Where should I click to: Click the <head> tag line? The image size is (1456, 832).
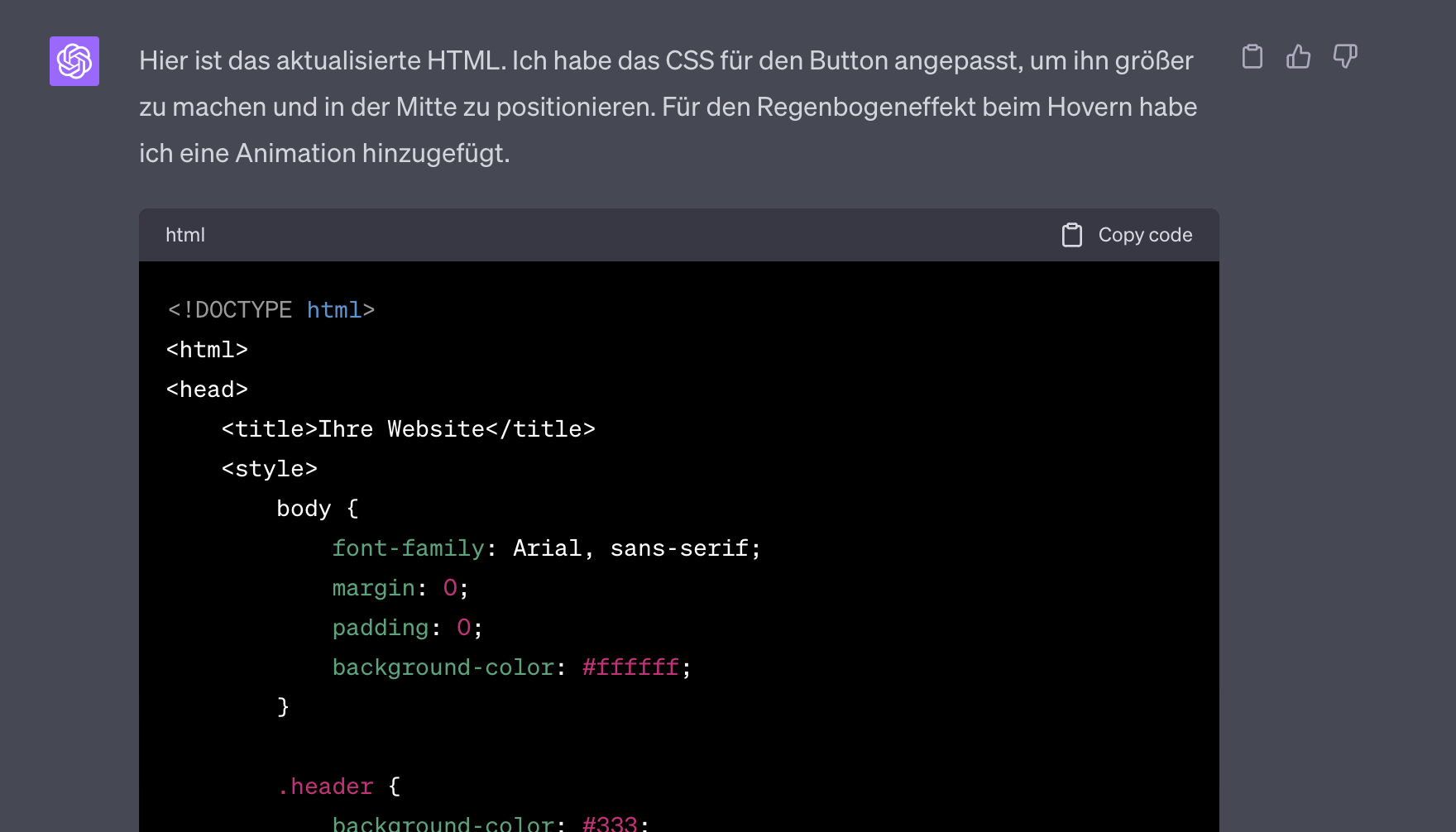click(x=207, y=390)
